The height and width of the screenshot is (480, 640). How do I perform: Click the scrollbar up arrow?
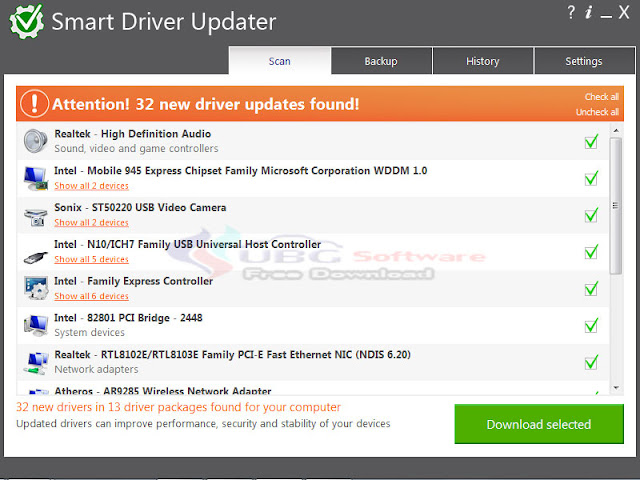point(616,131)
